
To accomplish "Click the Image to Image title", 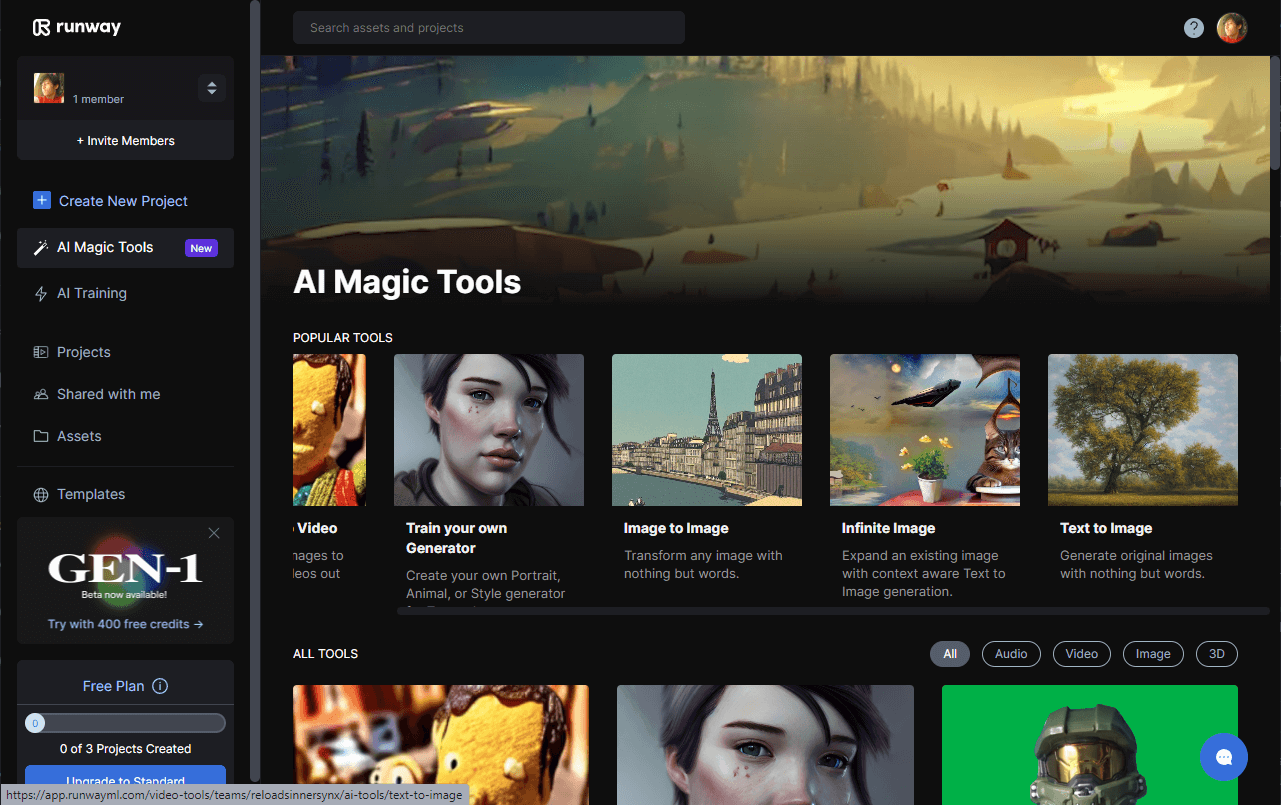I will tap(676, 528).
